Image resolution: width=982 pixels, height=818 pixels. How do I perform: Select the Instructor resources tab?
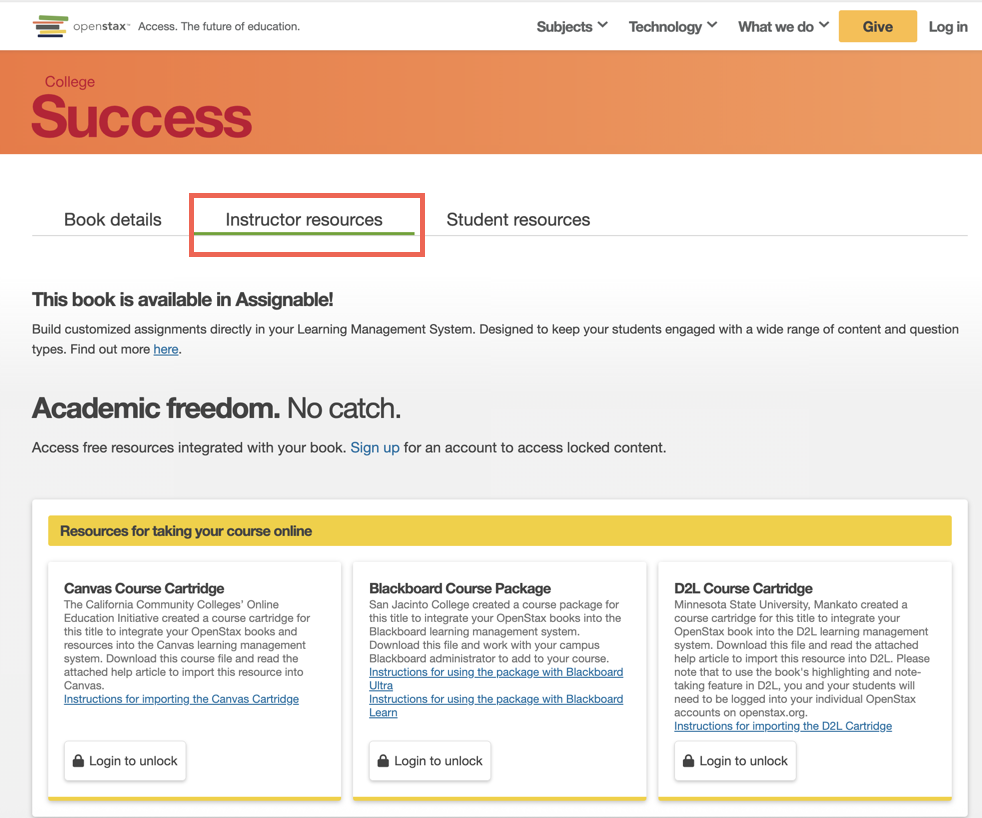click(x=305, y=219)
